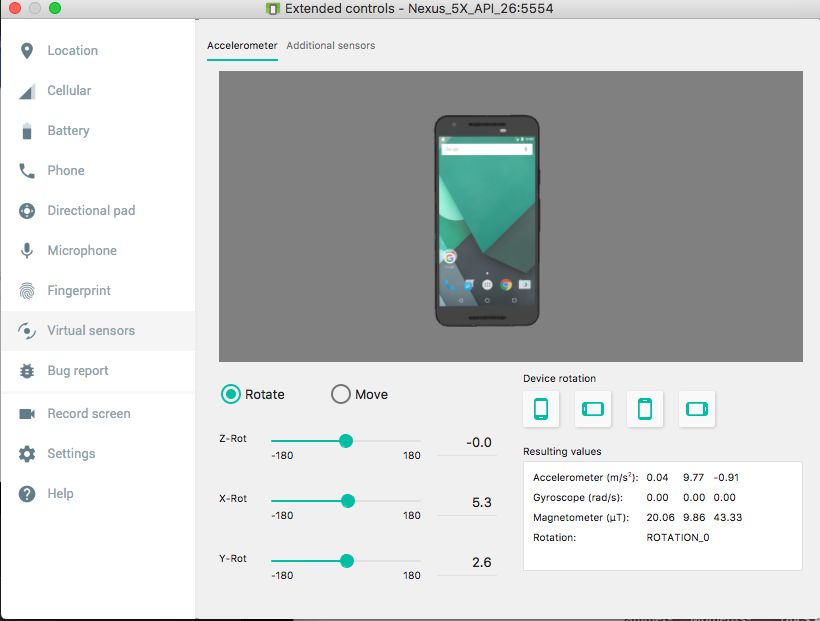
Task: Click the Record screen camera icon
Action: click(x=27, y=414)
